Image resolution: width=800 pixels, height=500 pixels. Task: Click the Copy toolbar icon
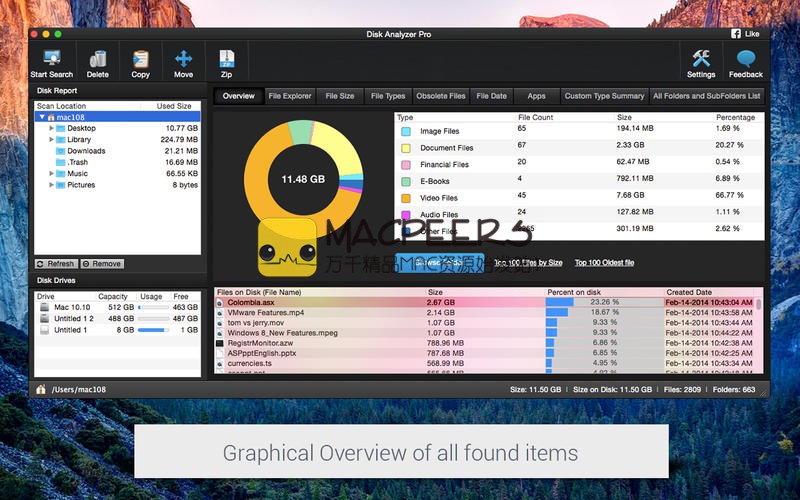point(140,59)
